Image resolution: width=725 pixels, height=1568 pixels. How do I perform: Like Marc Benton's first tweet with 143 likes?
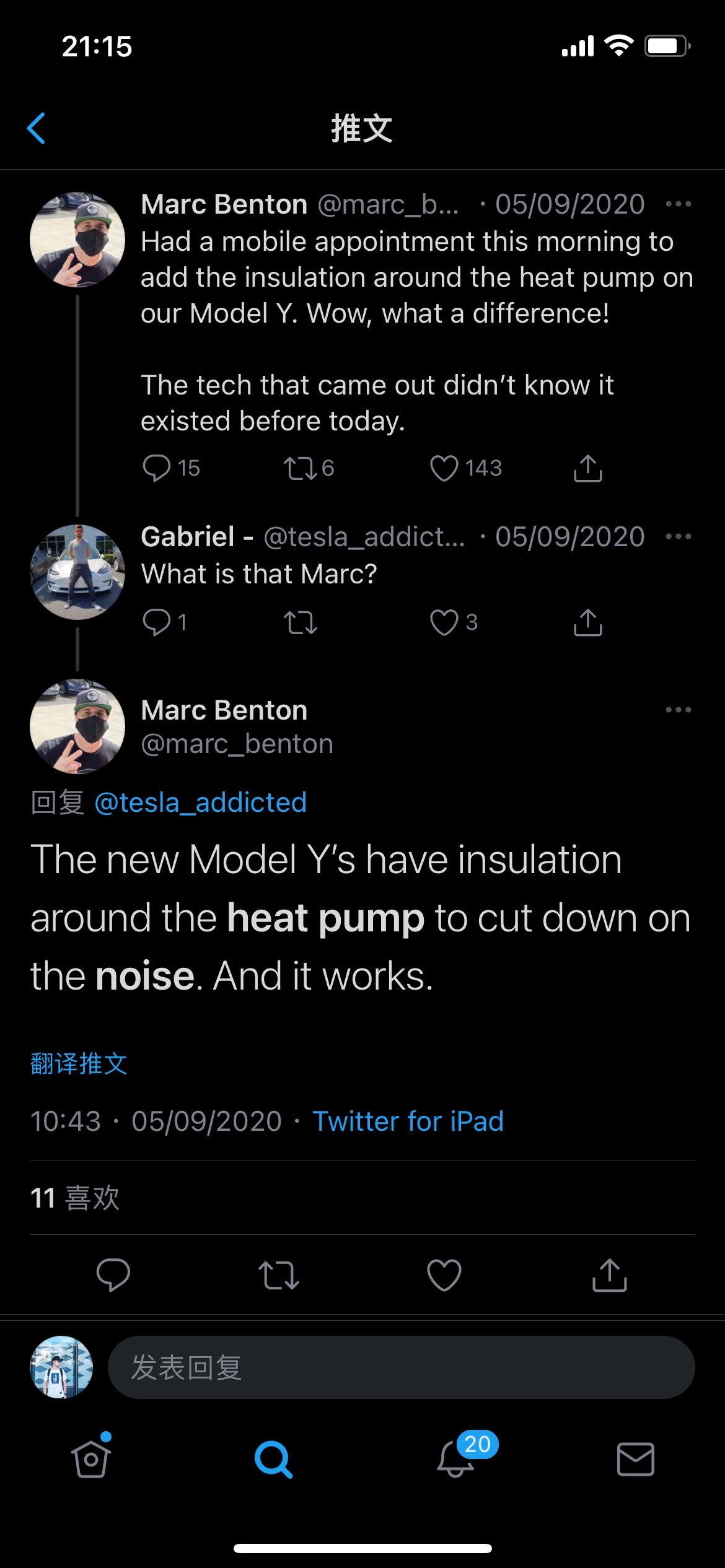[x=444, y=468]
